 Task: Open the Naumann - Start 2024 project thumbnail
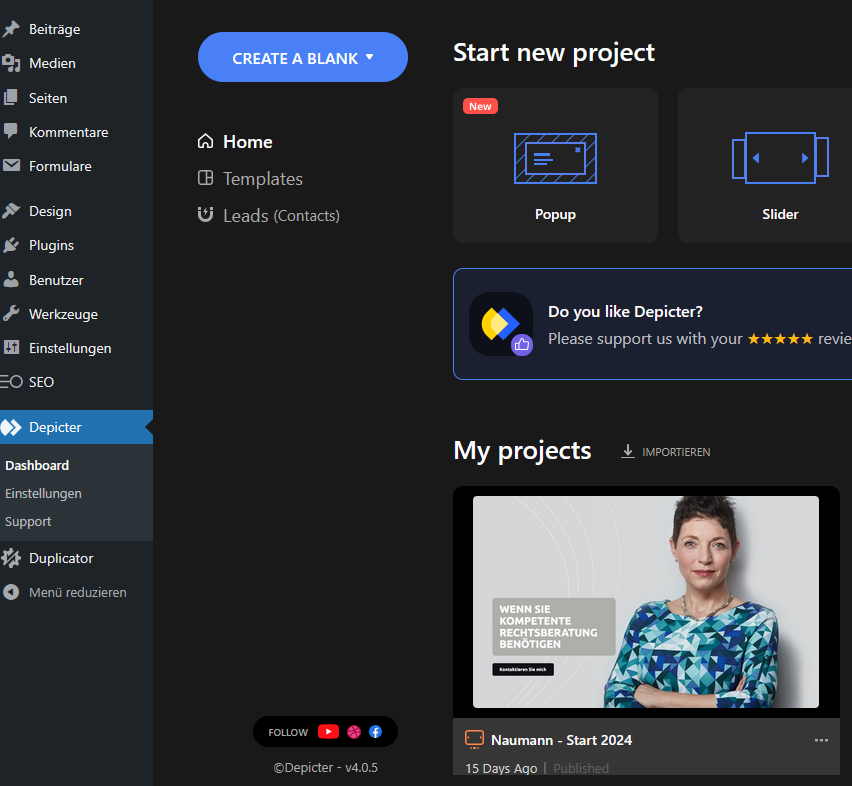645,602
